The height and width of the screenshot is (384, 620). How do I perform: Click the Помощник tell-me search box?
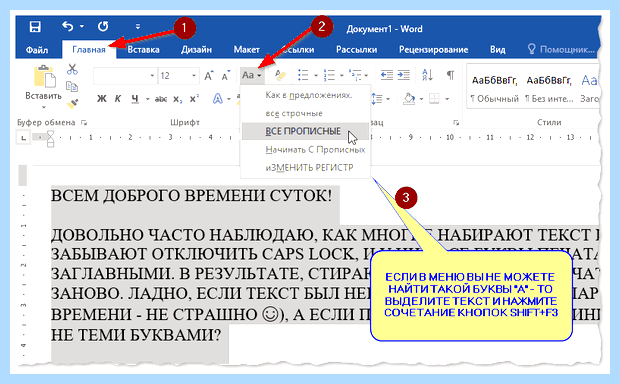(x=561, y=49)
